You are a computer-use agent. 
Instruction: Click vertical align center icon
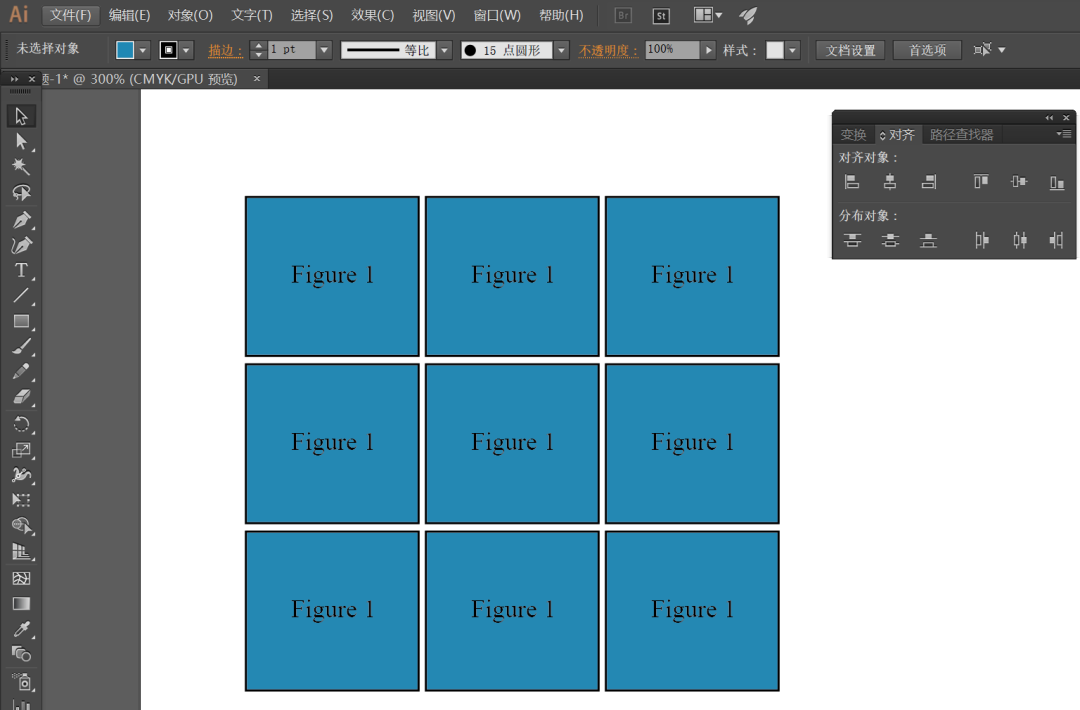click(1019, 182)
